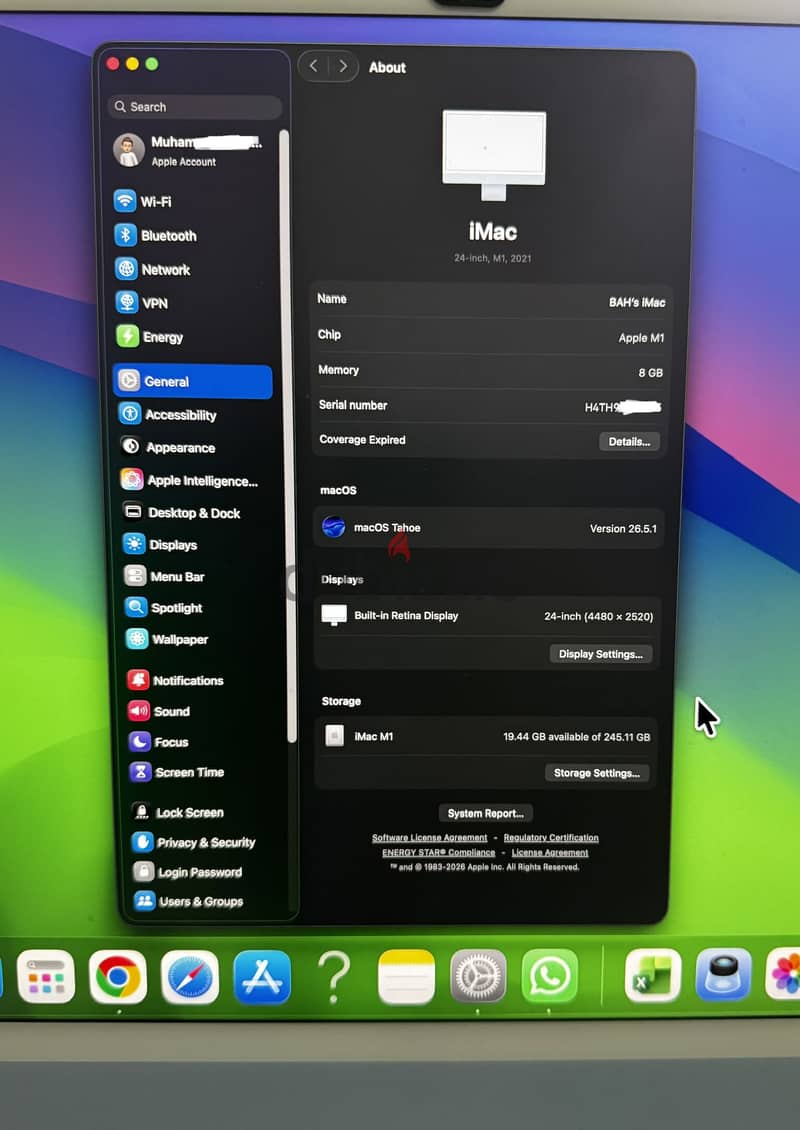Open Screen Time settings
Screen dimensions: 800x1130
click(177, 771)
